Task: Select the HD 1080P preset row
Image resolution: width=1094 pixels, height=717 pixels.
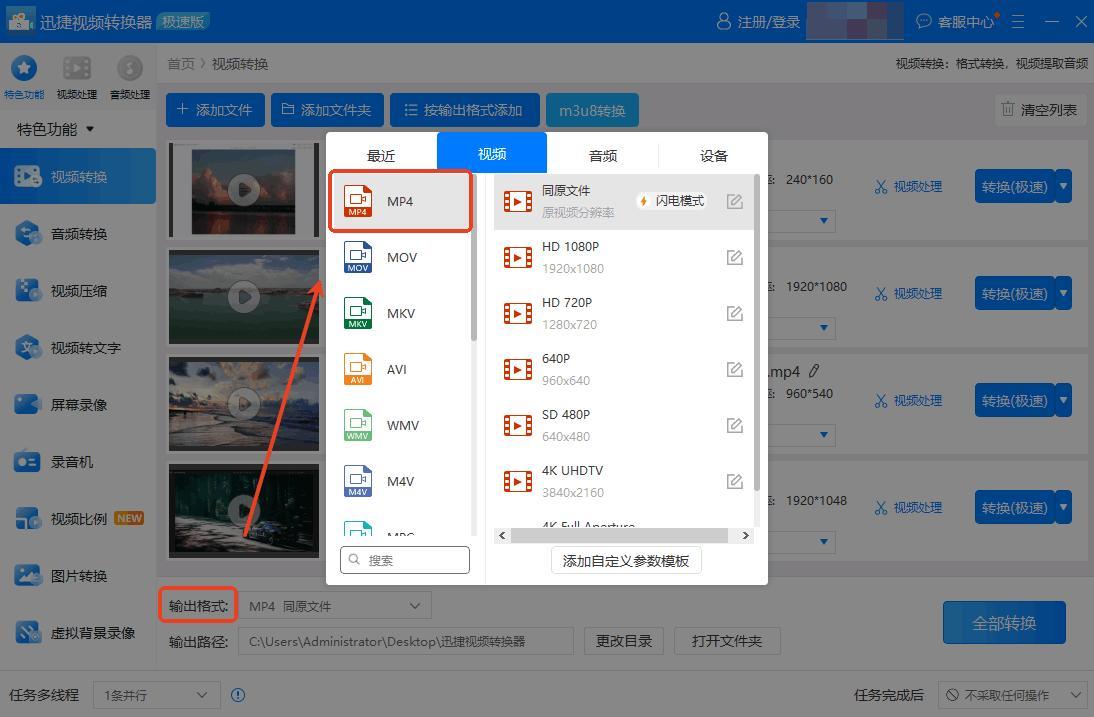Action: [623, 257]
